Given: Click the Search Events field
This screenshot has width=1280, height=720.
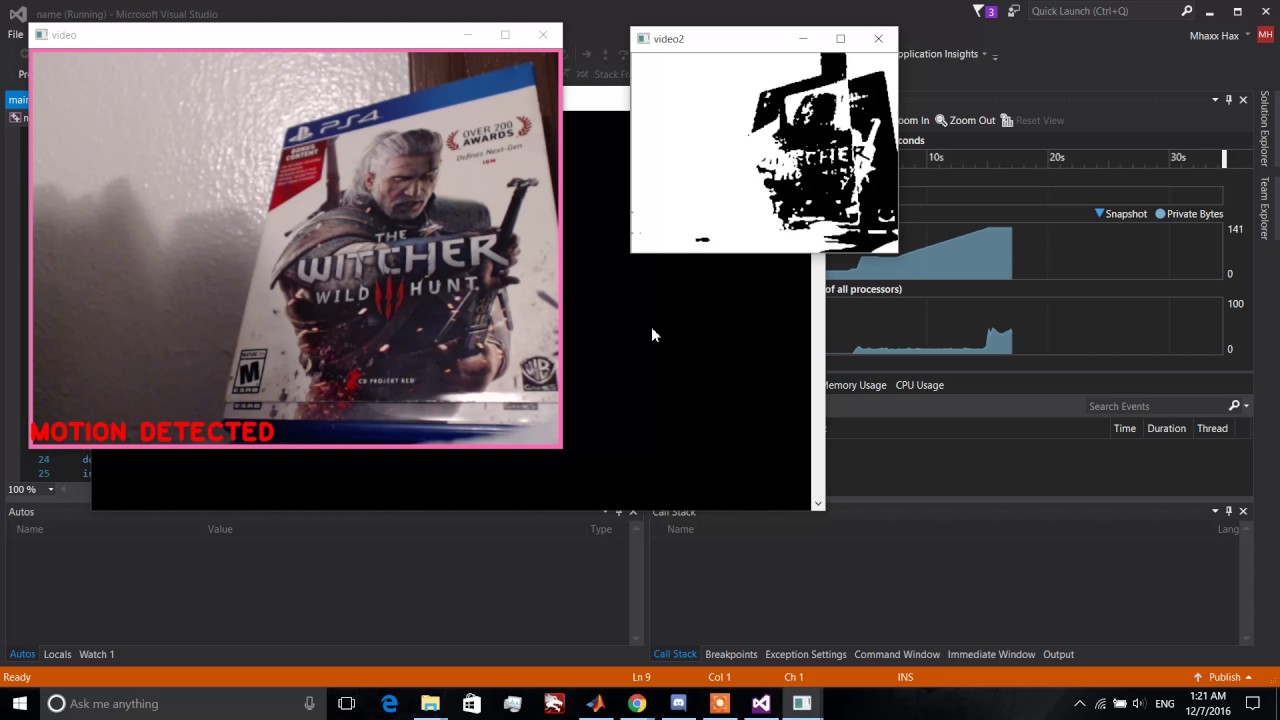Looking at the screenshot, I should pos(1156,406).
